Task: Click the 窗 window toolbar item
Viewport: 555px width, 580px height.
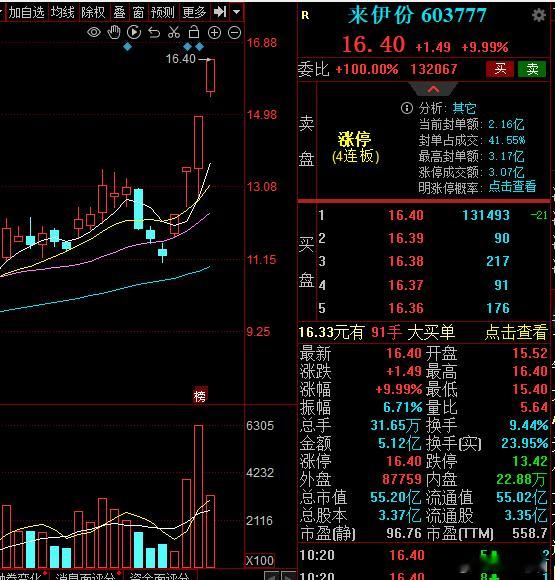Action: click(138, 13)
